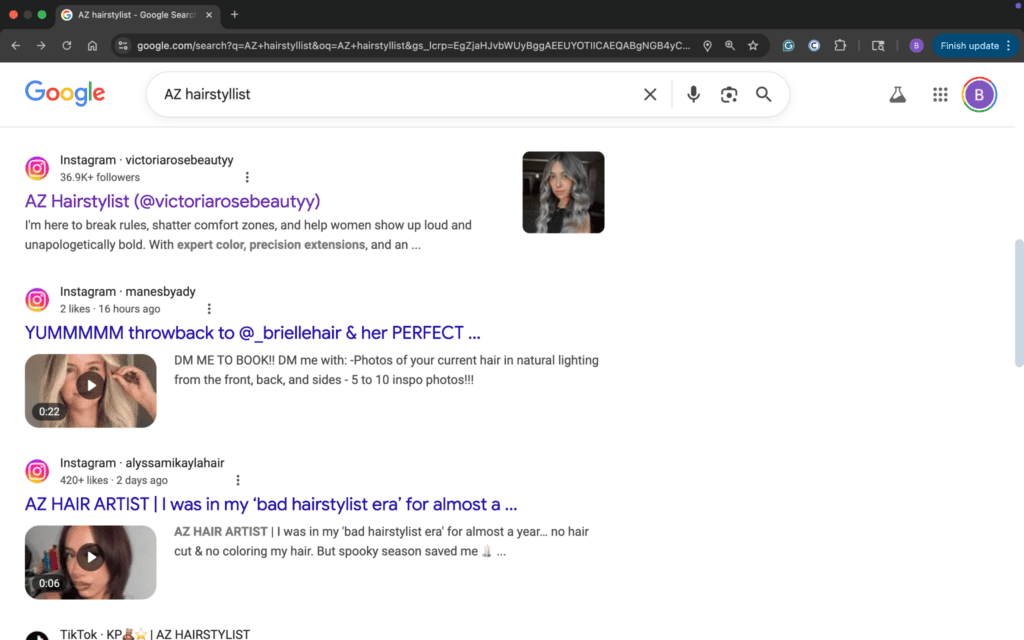Open three-dot options for manesbyady result
The height and width of the screenshot is (640, 1024).
point(209,308)
